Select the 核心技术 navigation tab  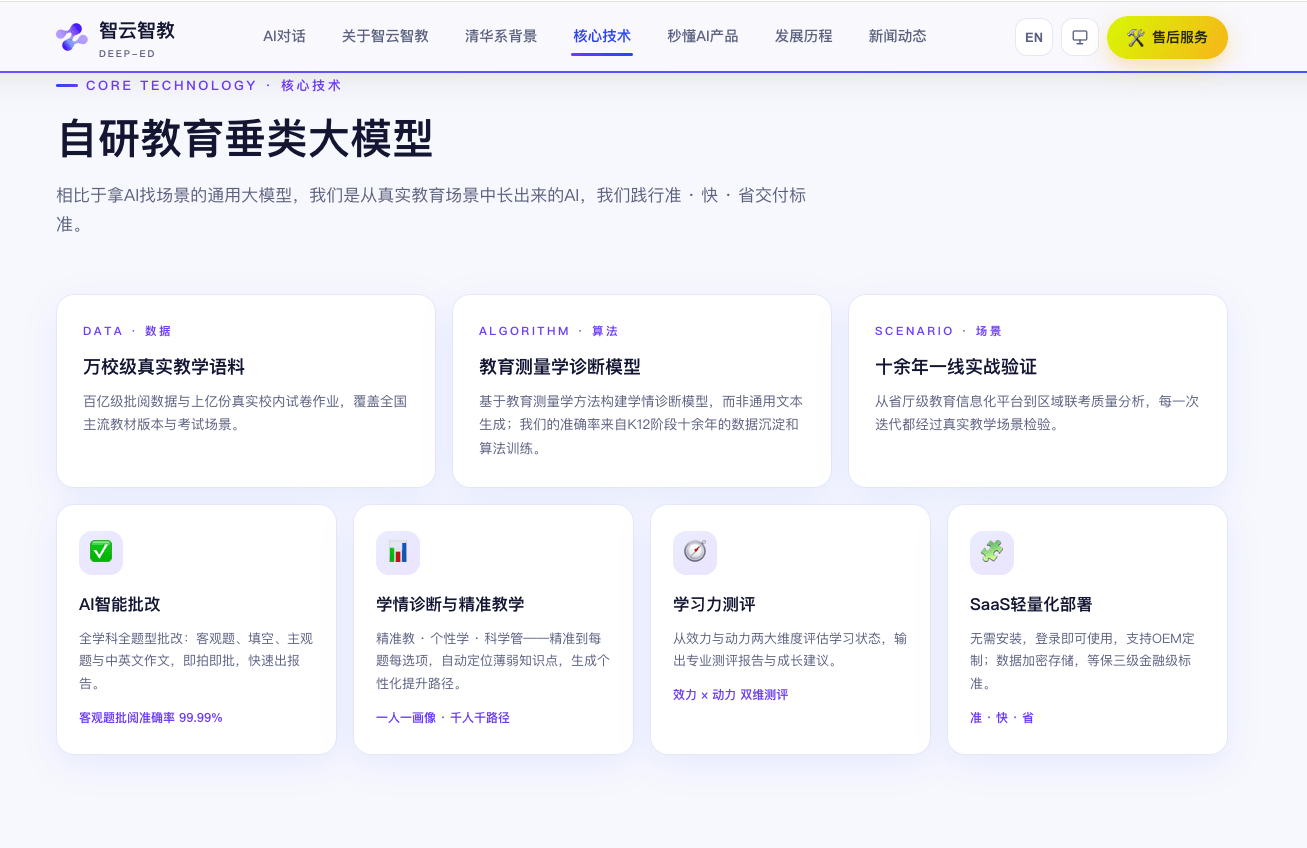click(602, 36)
